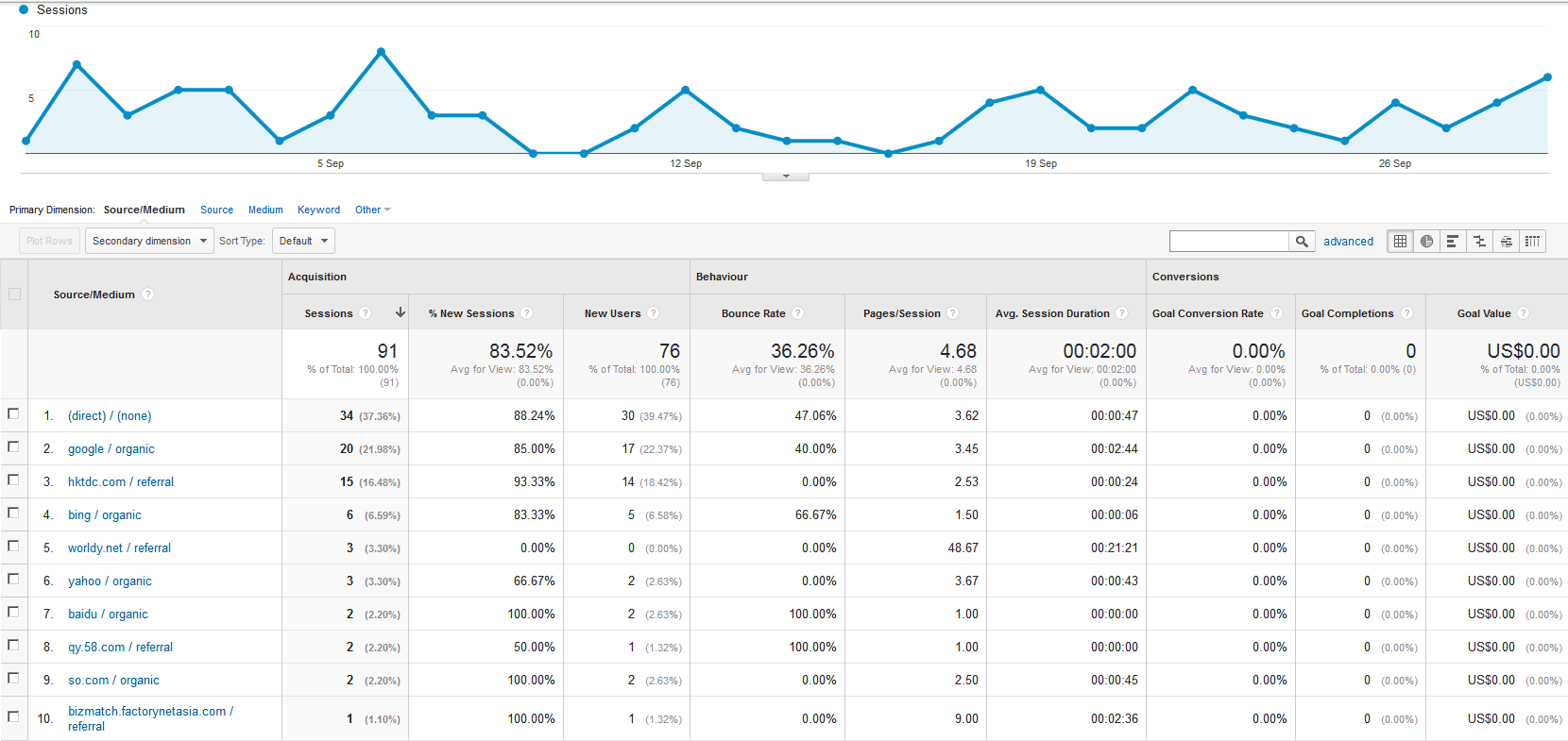Image resolution: width=1568 pixels, height=741 pixels.
Task: Open help icon beside New Users
Action: click(x=654, y=313)
